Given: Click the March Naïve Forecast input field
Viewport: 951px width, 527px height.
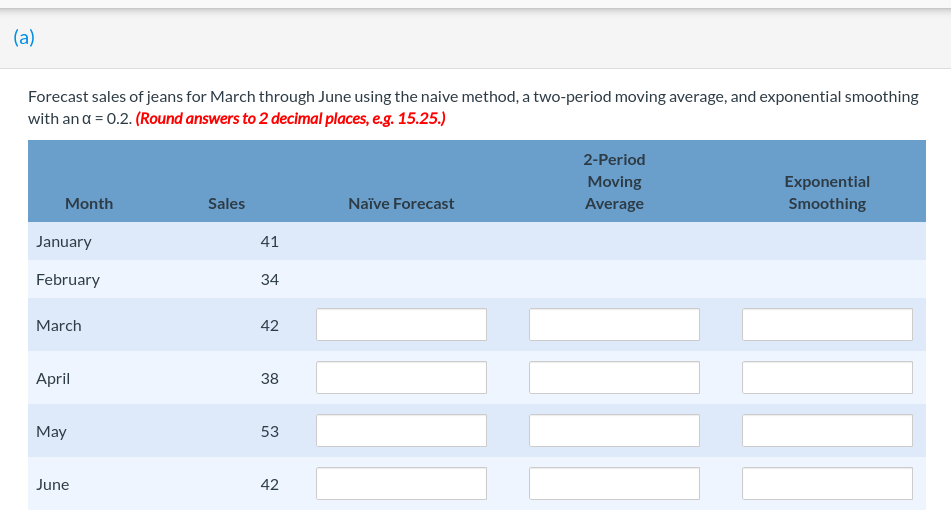Looking at the screenshot, I should (x=401, y=324).
